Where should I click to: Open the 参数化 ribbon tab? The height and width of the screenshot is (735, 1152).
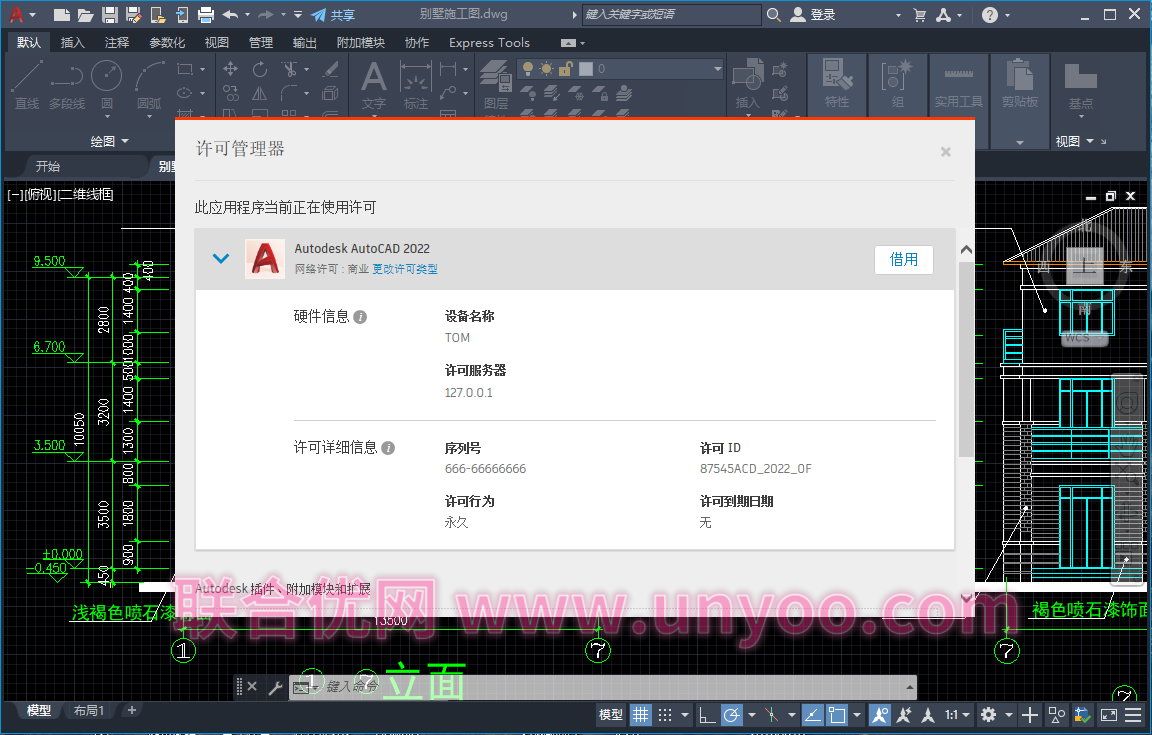point(167,43)
